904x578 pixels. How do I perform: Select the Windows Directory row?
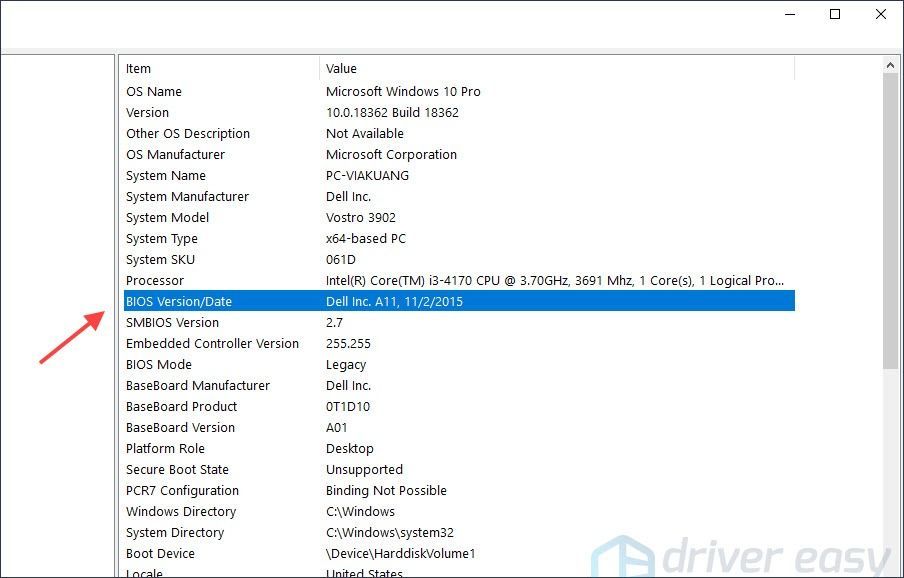pos(459,512)
